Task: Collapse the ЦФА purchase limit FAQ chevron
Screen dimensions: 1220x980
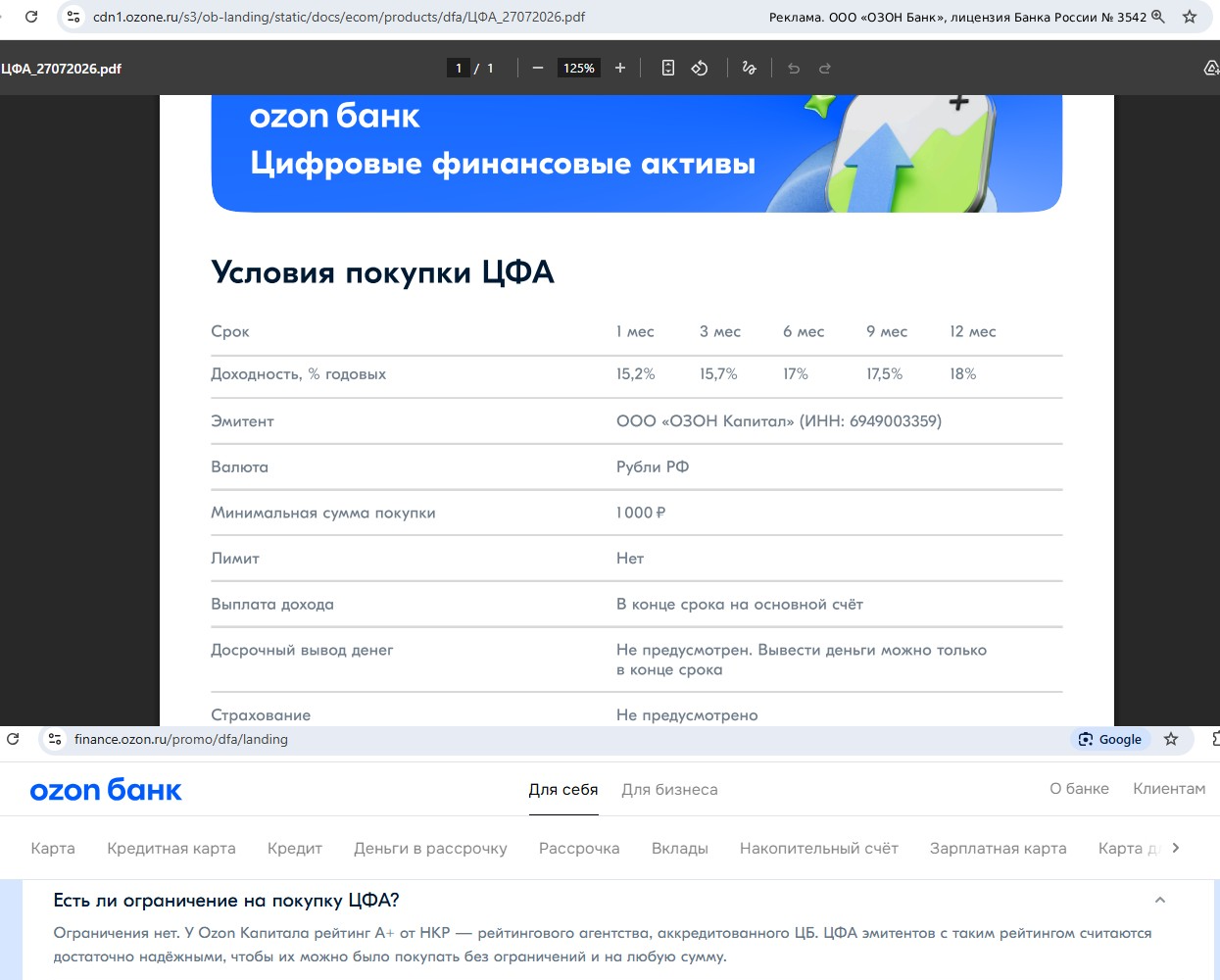Action: [1160, 900]
